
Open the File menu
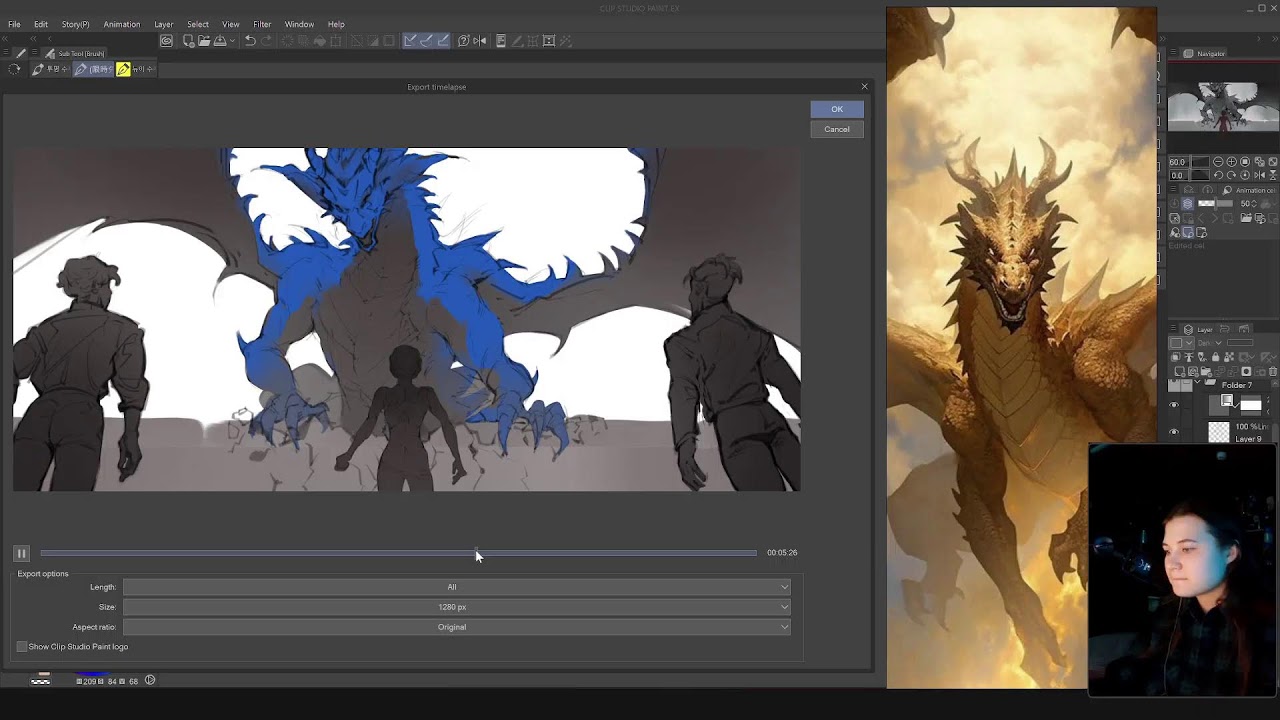[x=14, y=24]
